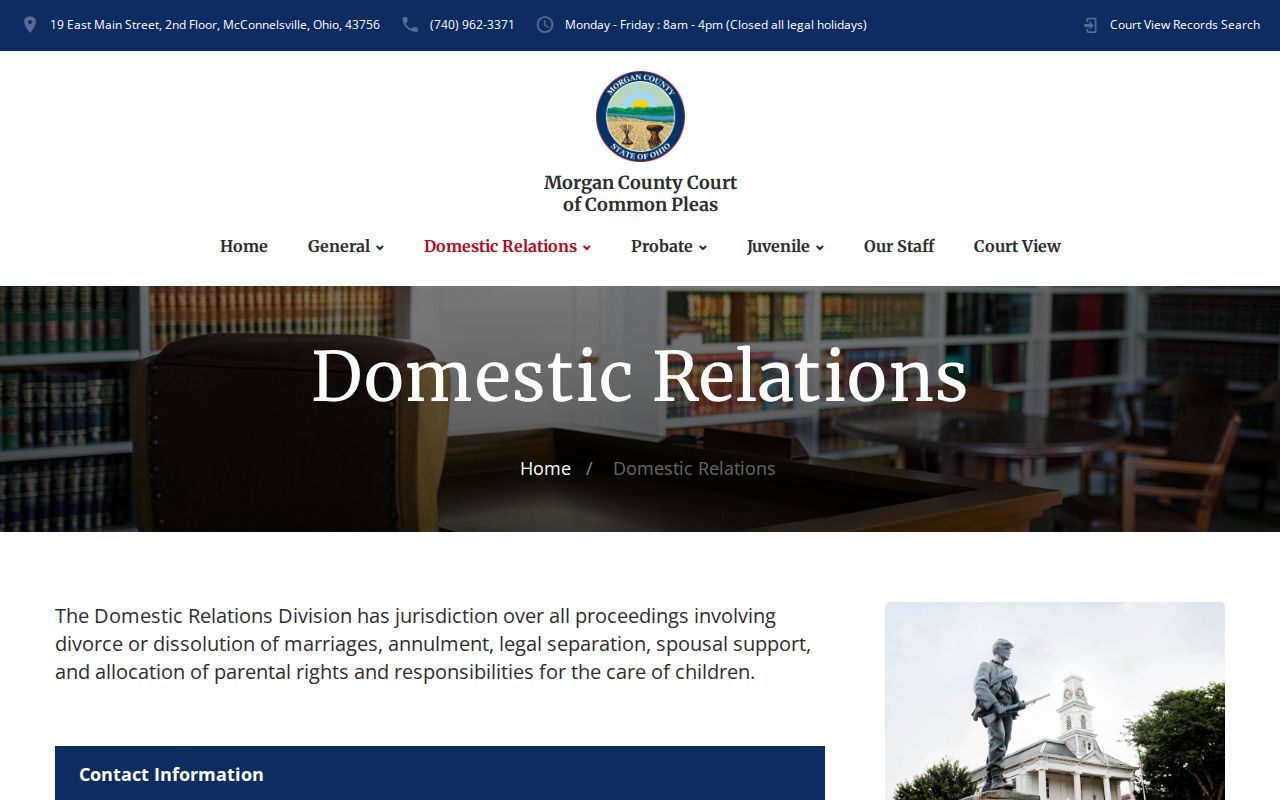Click the clock hours icon
This screenshot has width=1280, height=800.
click(x=545, y=25)
